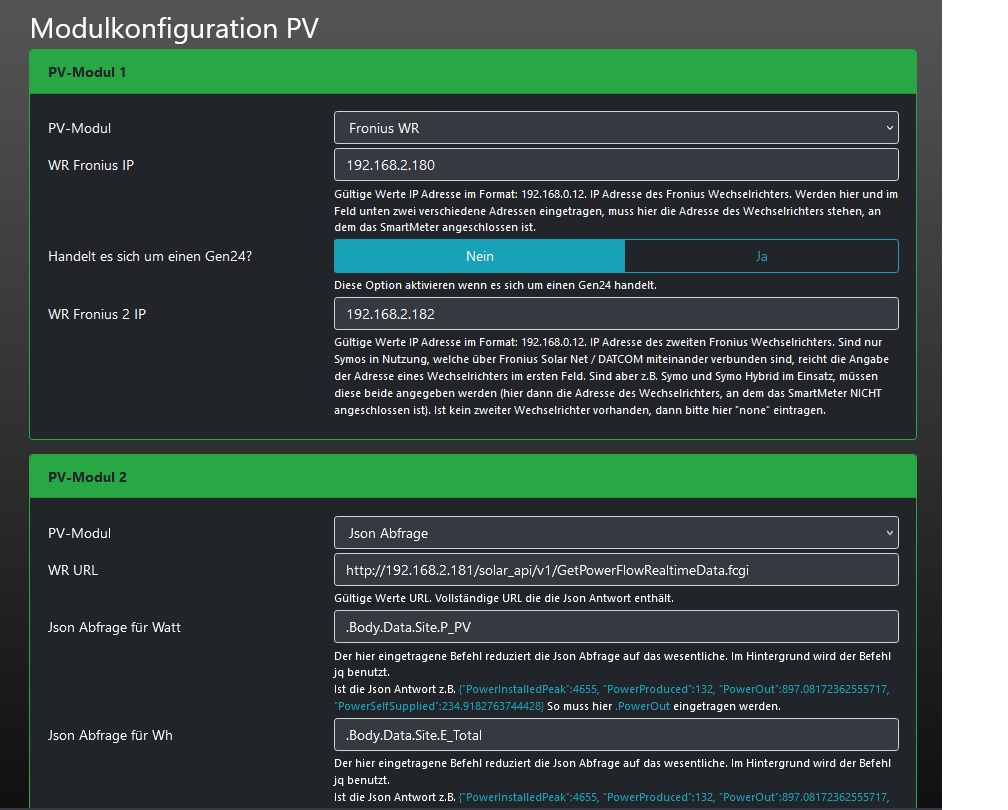Click the "Handelt es sich um einen Gen24?" label
Viewport: 1008px width, 810px height.
point(150,256)
